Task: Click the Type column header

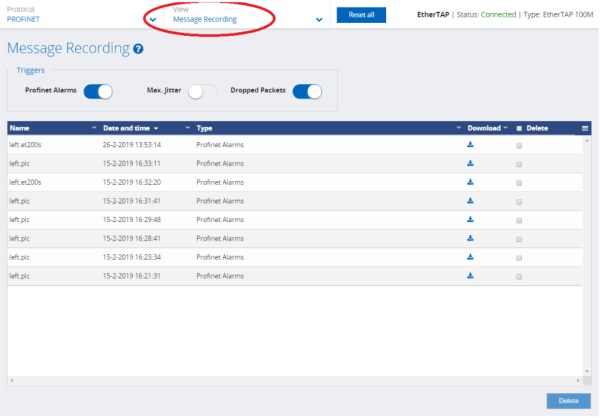Action: pyautogui.click(x=204, y=128)
